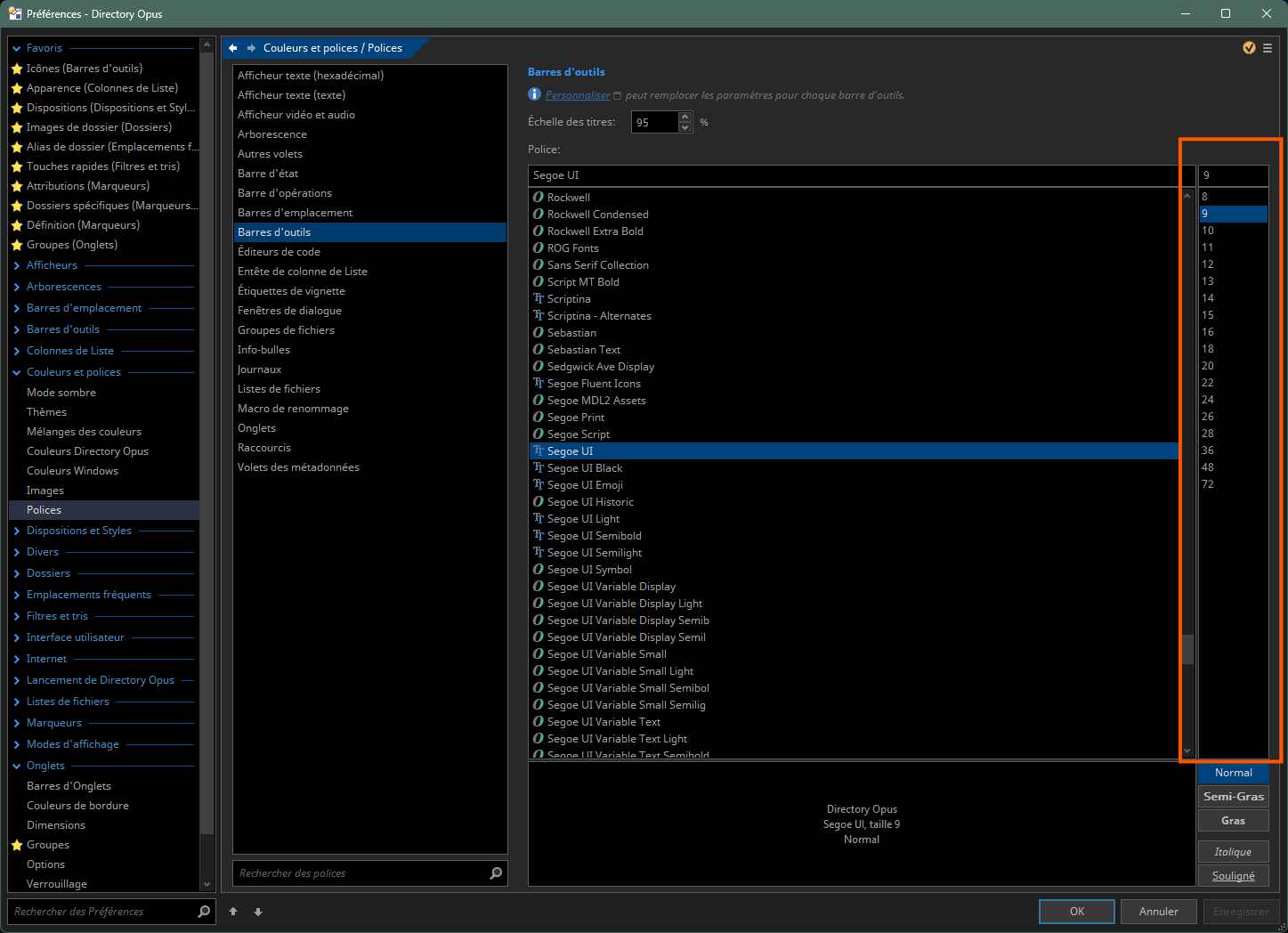Go back using the left arrow in breadcrumb header
This screenshot has height=933, width=1288.
[x=233, y=48]
